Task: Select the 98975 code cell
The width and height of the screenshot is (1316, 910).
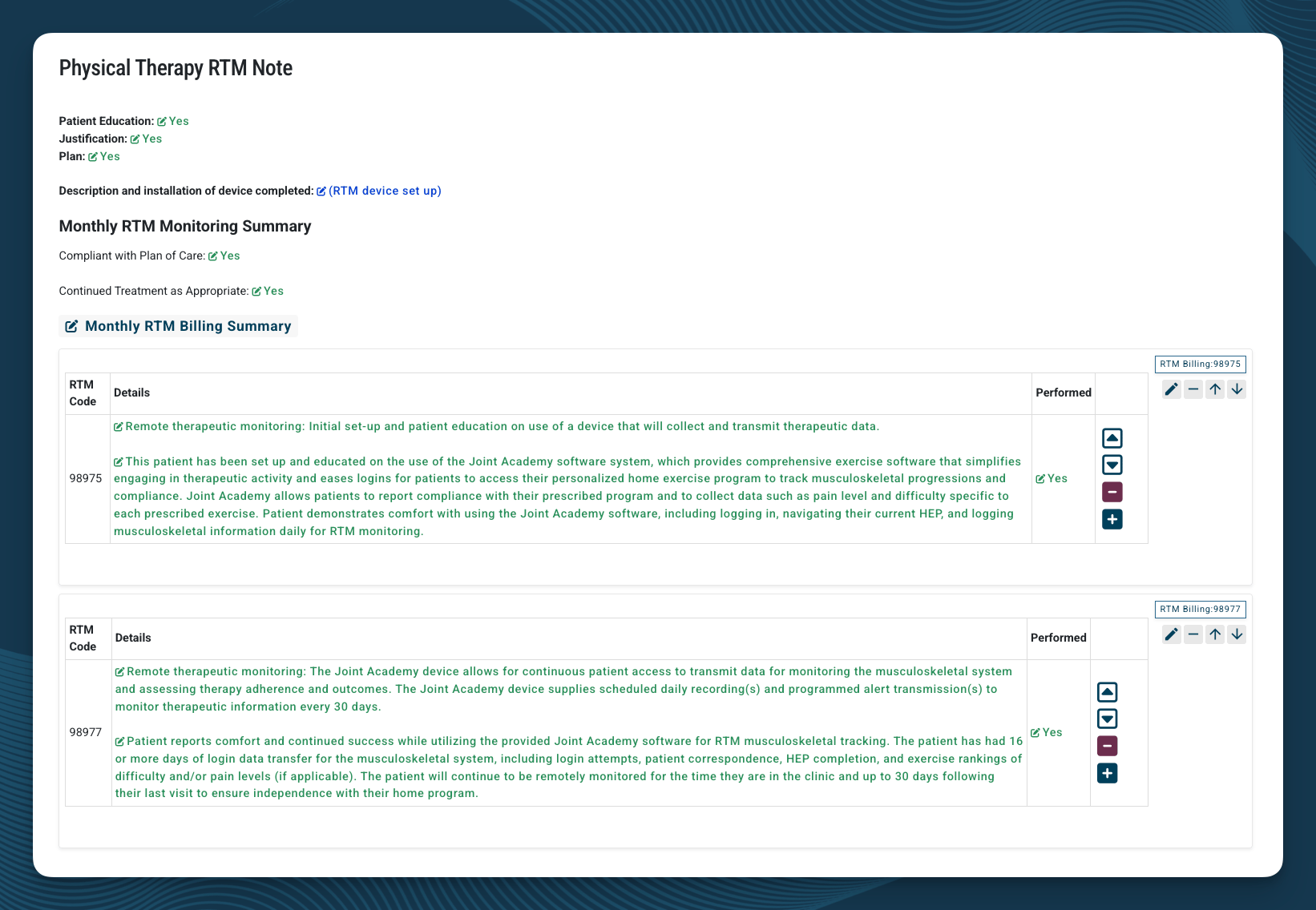Action: point(87,478)
